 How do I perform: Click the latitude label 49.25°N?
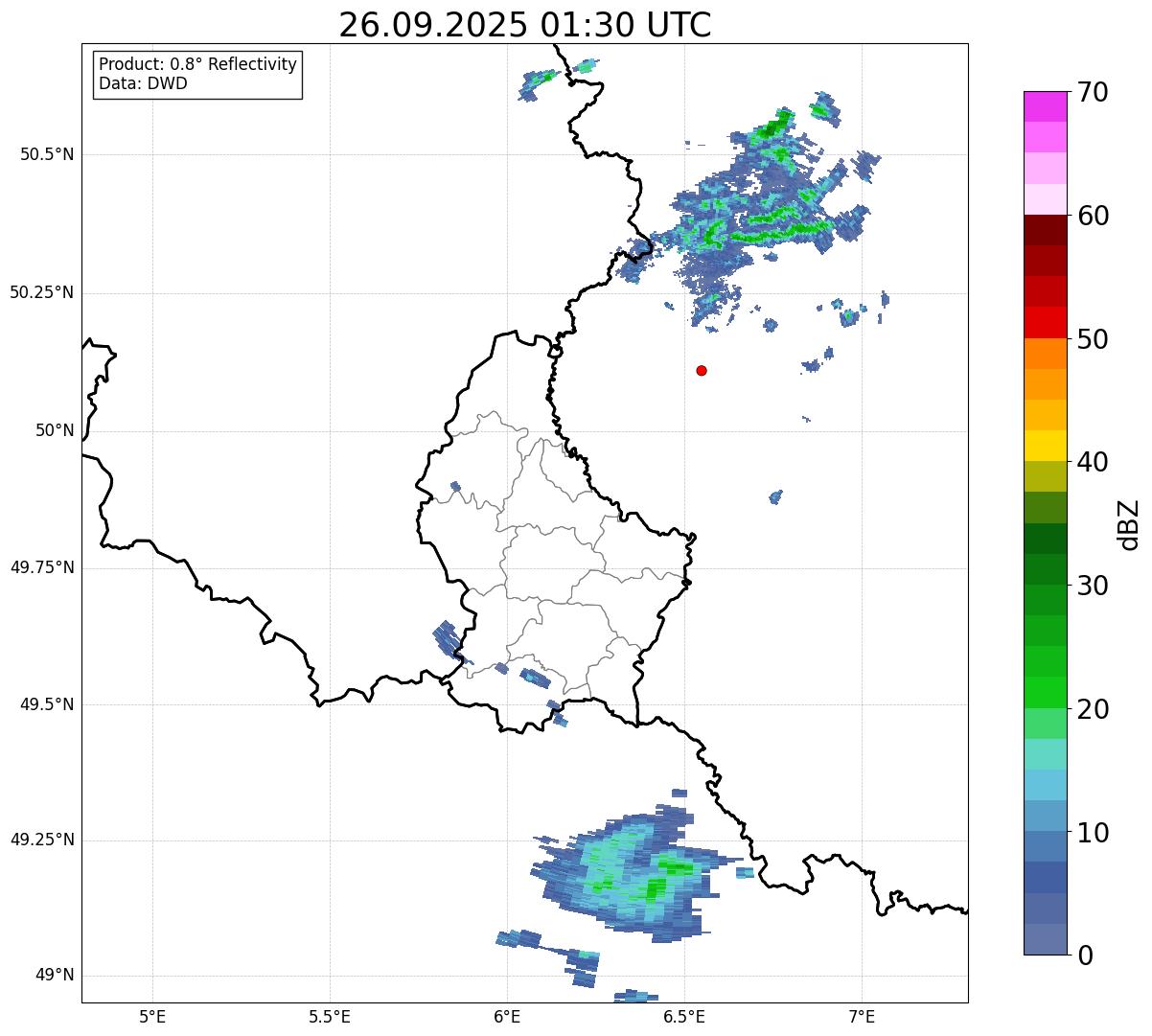point(41,840)
